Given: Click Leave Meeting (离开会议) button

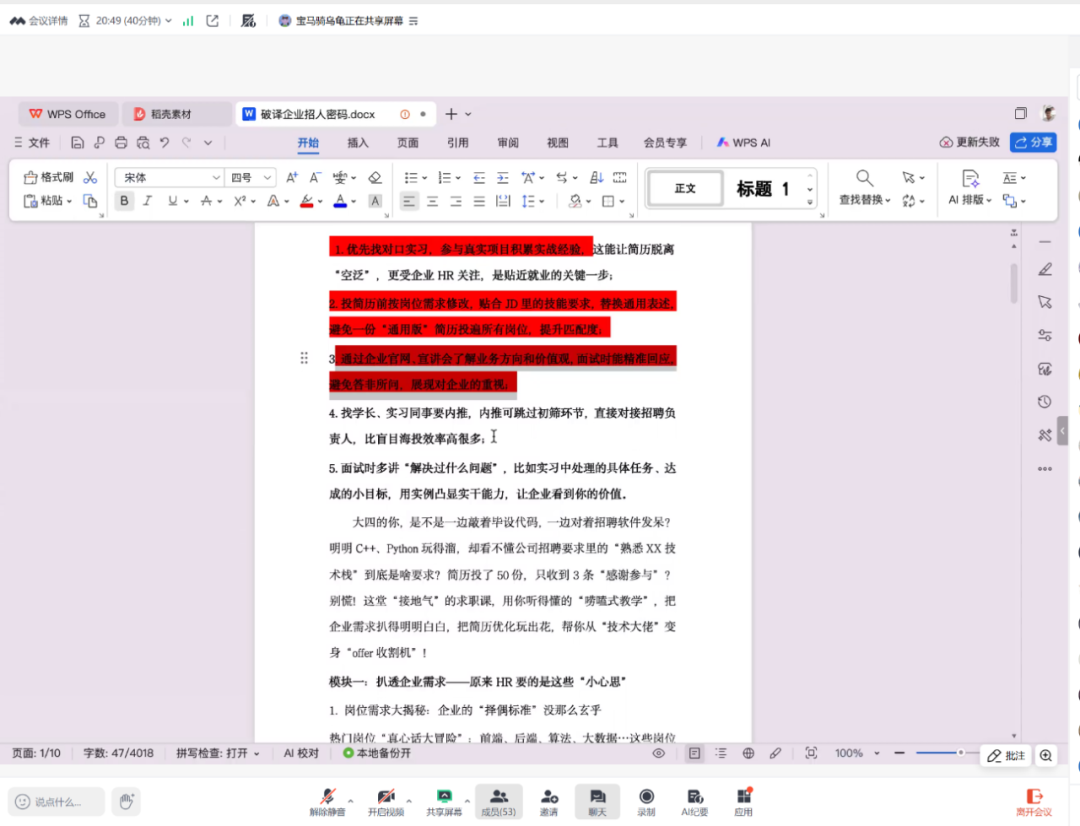Looking at the screenshot, I should 1034,801.
